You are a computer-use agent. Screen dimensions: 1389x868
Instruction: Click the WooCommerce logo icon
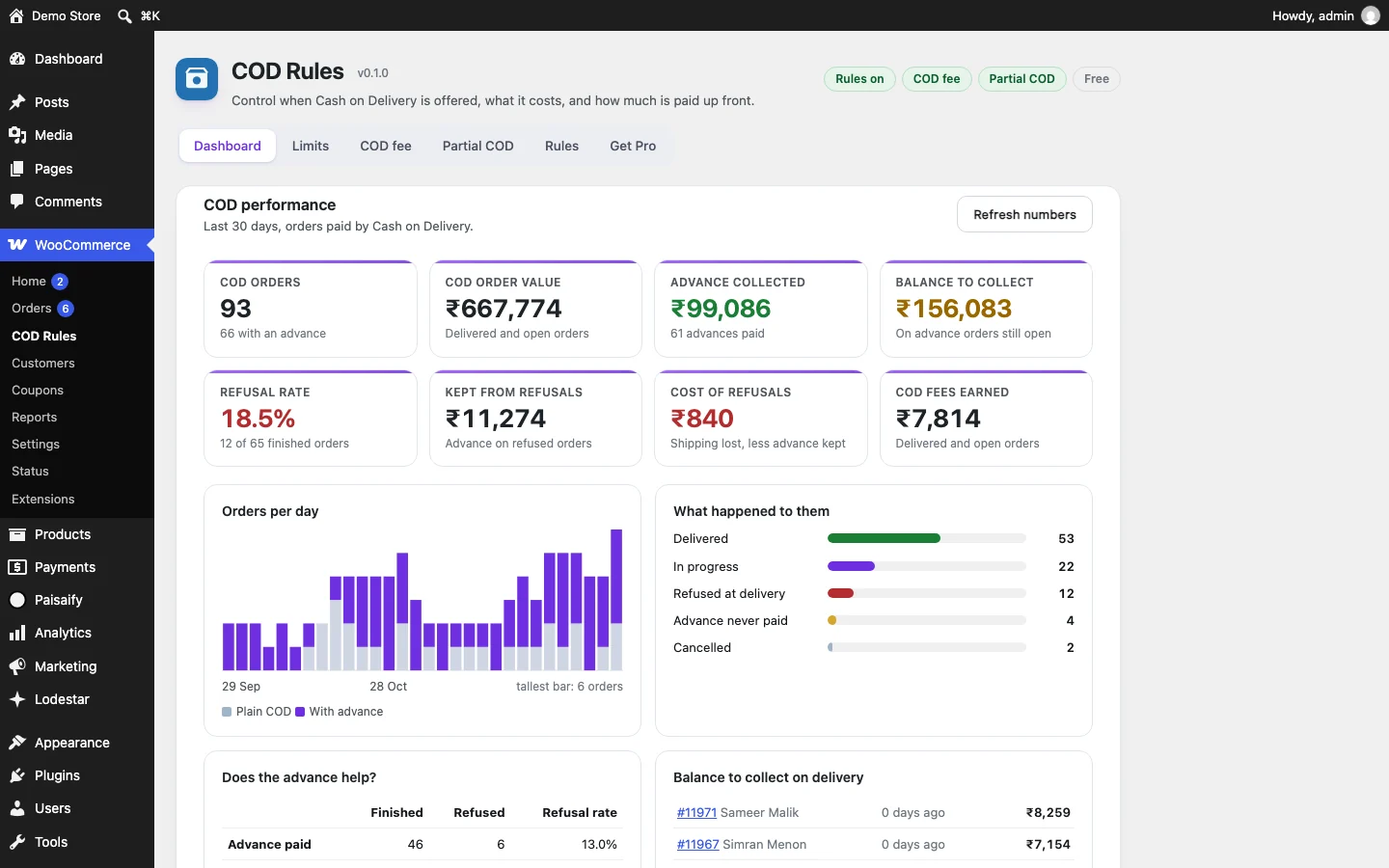pyautogui.click(x=17, y=245)
